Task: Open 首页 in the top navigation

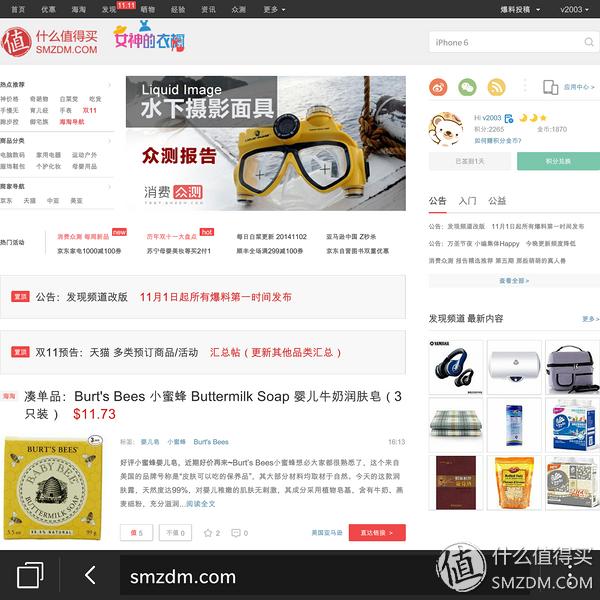Action: [18, 9]
